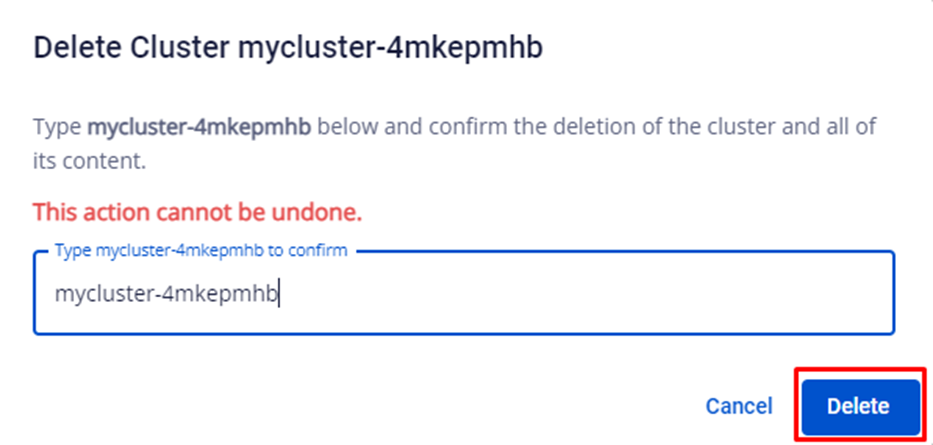Confirm cluster deletion with the Delete button
This screenshot has width=933, height=445.
point(859,406)
